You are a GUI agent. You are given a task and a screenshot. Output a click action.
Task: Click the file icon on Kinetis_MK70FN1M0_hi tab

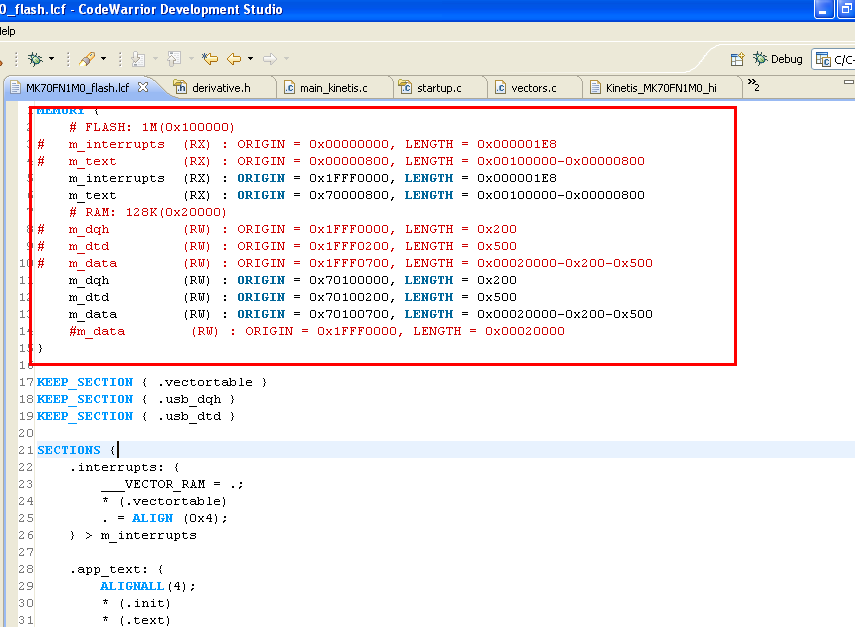click(595, 87)
